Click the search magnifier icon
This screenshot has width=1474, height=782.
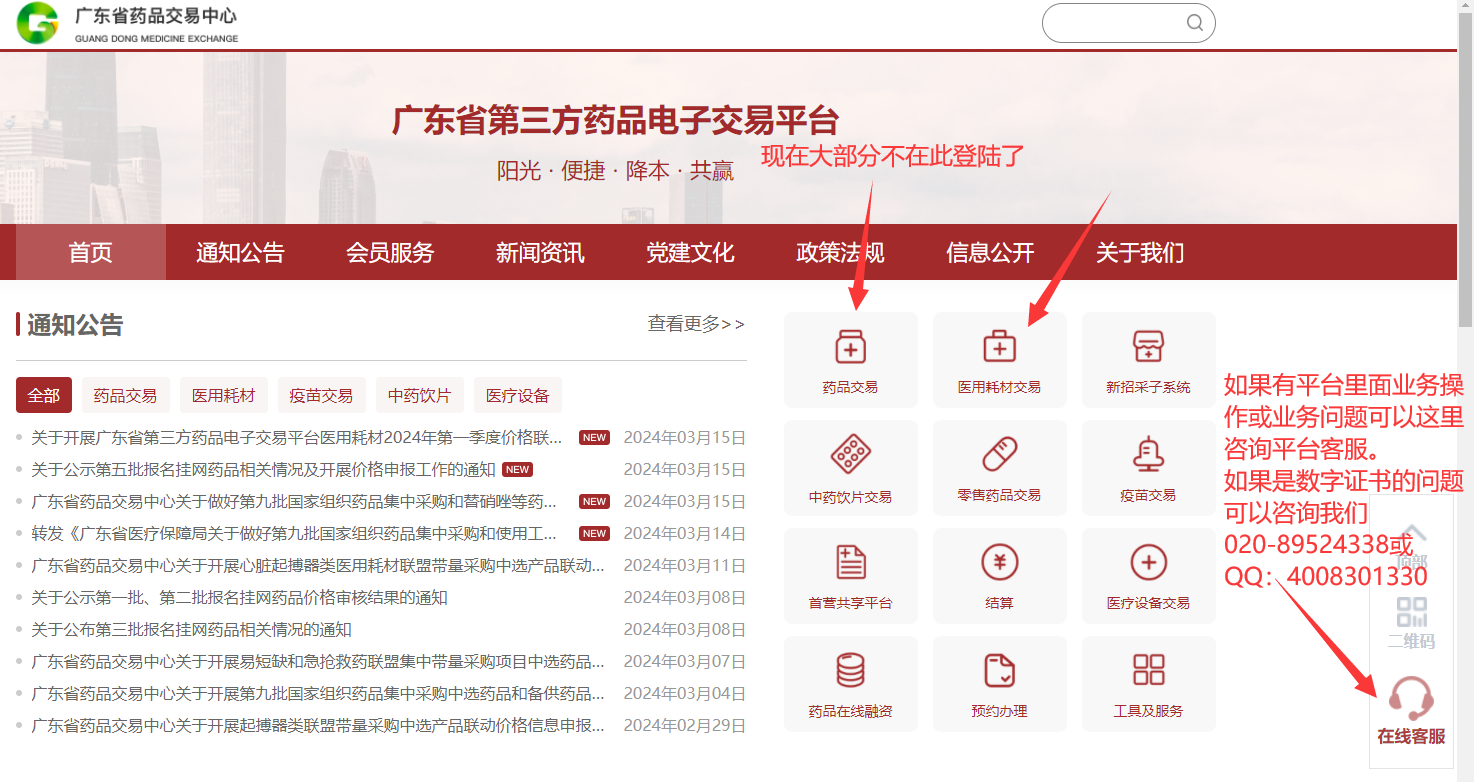tap(1194, 23)
